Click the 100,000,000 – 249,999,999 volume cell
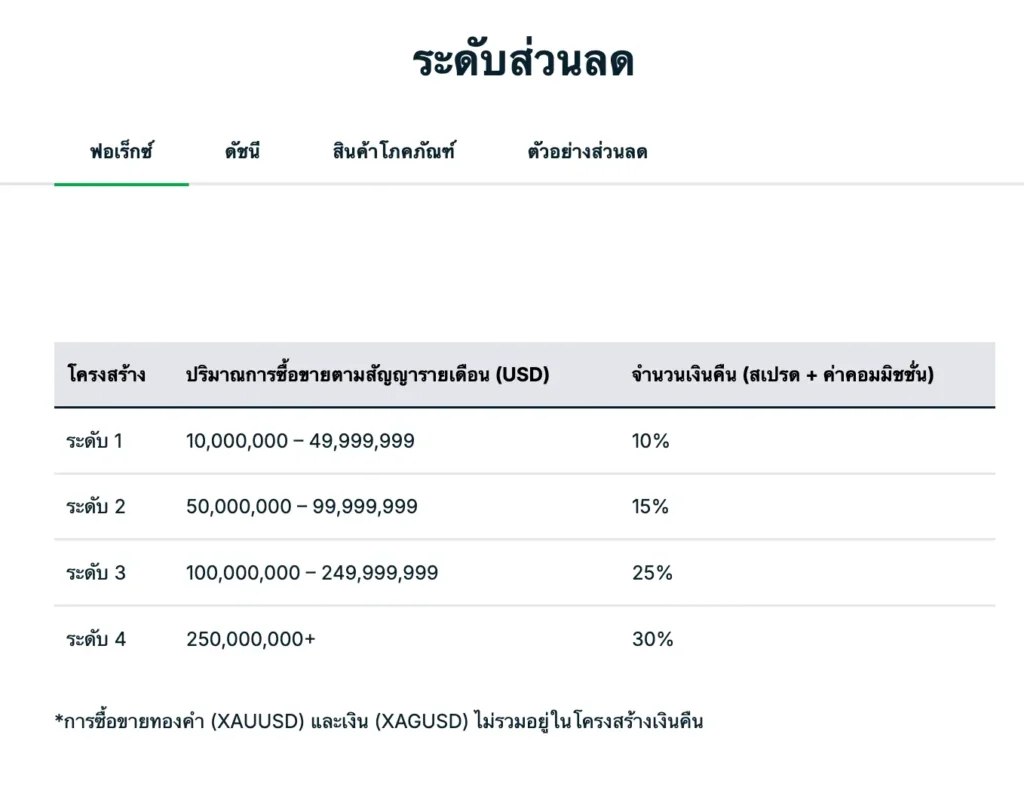 312,573
